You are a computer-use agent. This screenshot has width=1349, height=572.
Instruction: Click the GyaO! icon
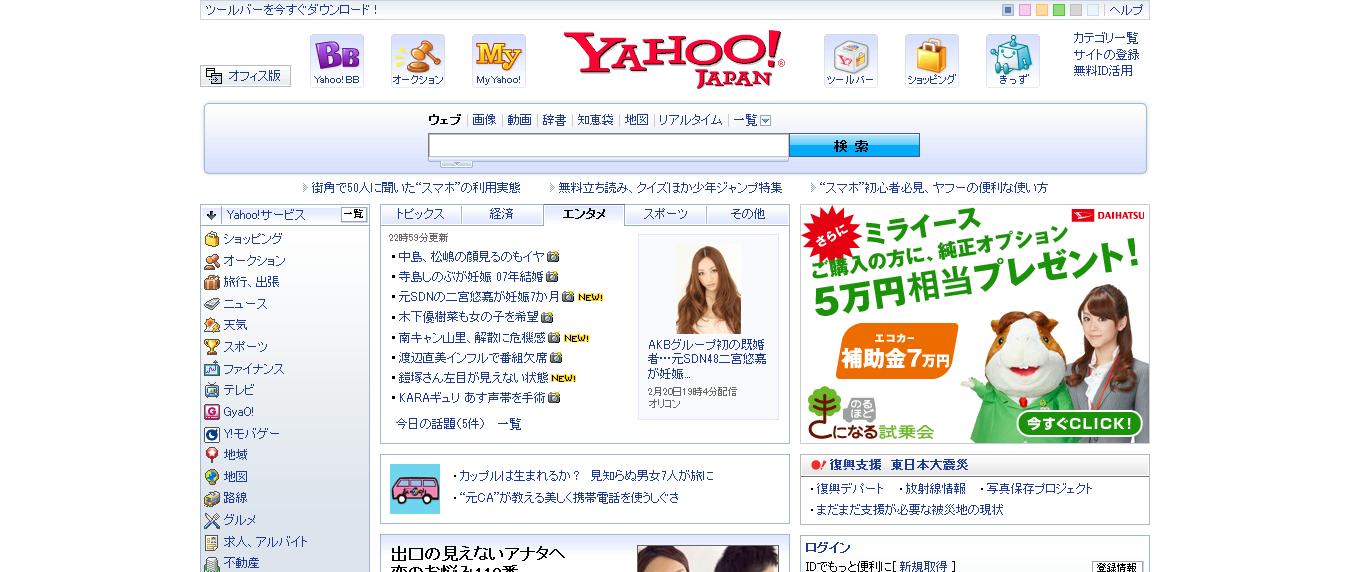[212, 412]
